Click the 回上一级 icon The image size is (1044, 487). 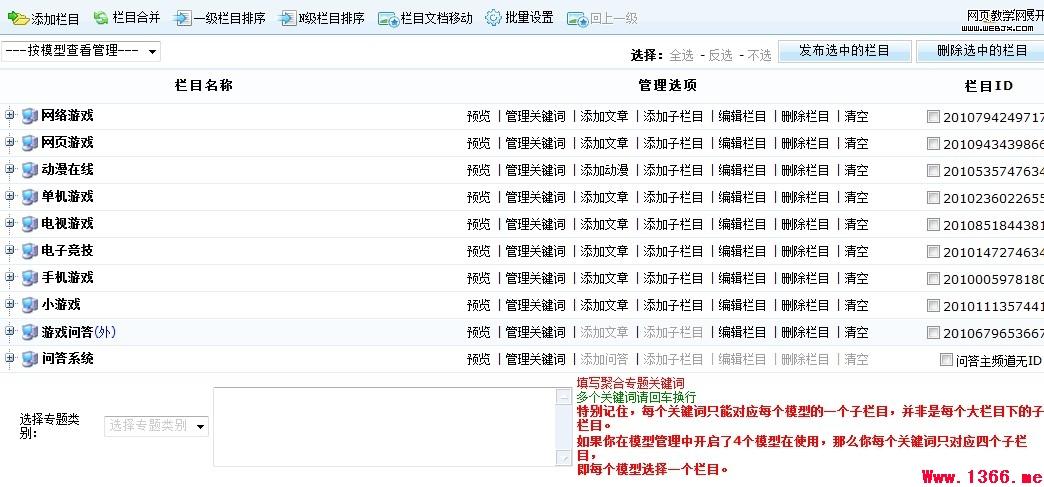point(576,18)
